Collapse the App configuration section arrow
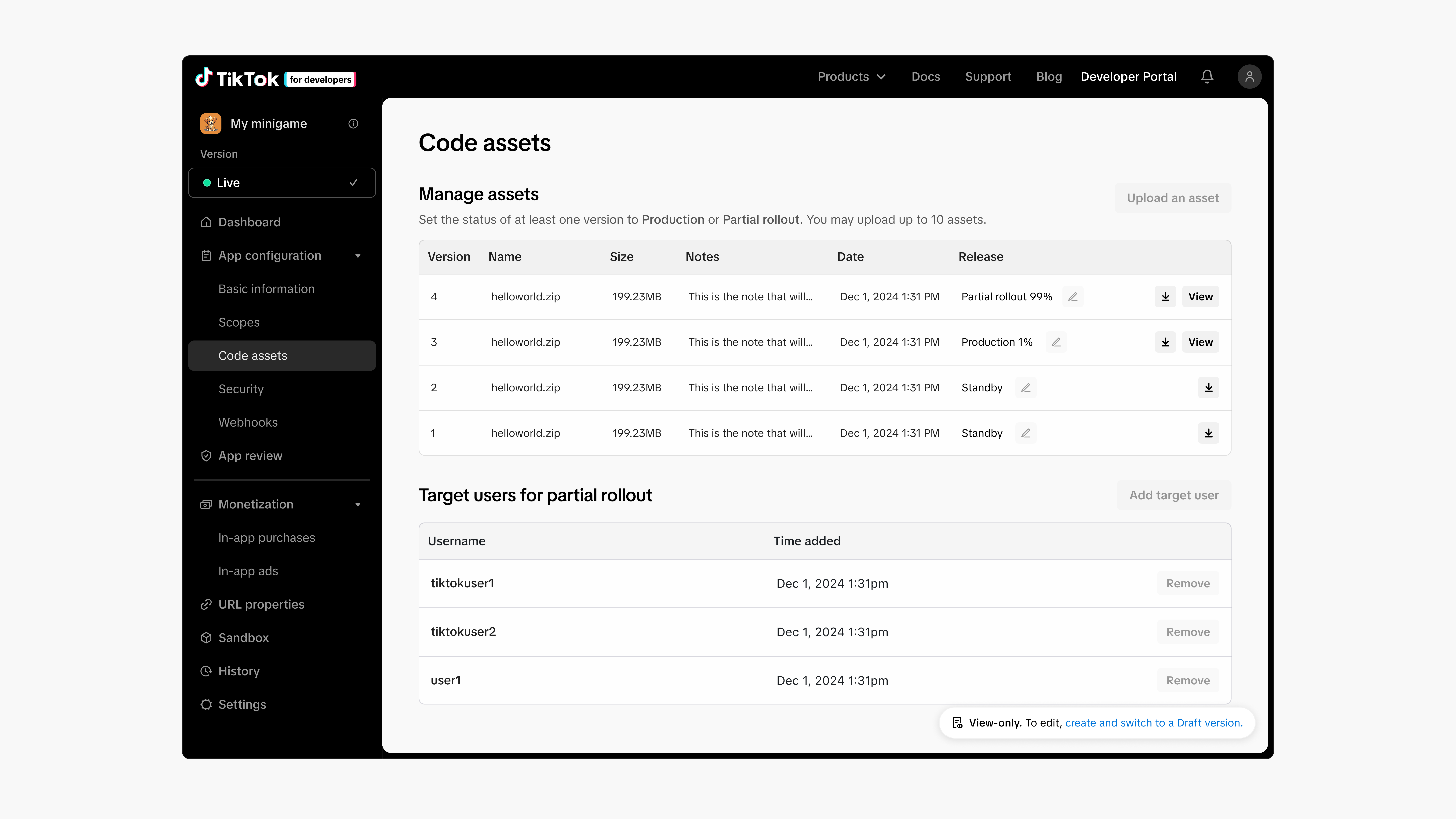The height and width of the screenshot is (819, 1456). click(x=358, y=256)
